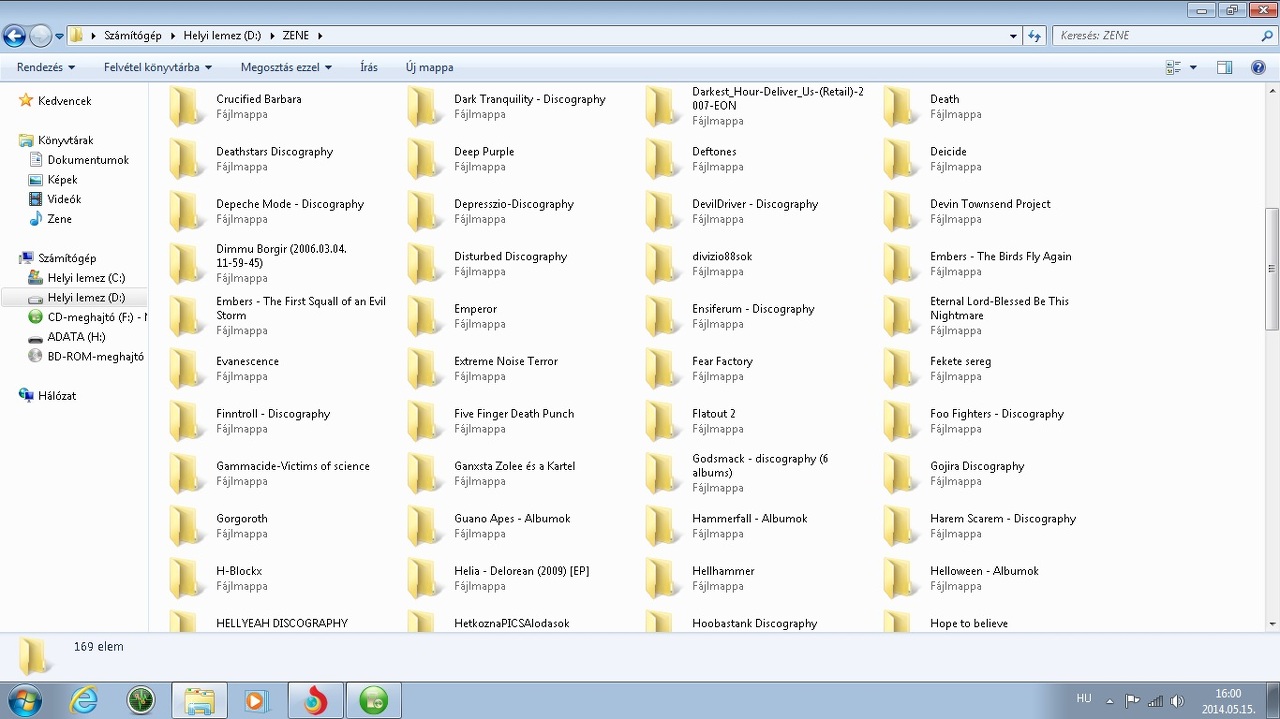Select Helyi lemez (D:) drive in sidebar
Viewport: 1280px width, 719px height.
pos(86,298)
